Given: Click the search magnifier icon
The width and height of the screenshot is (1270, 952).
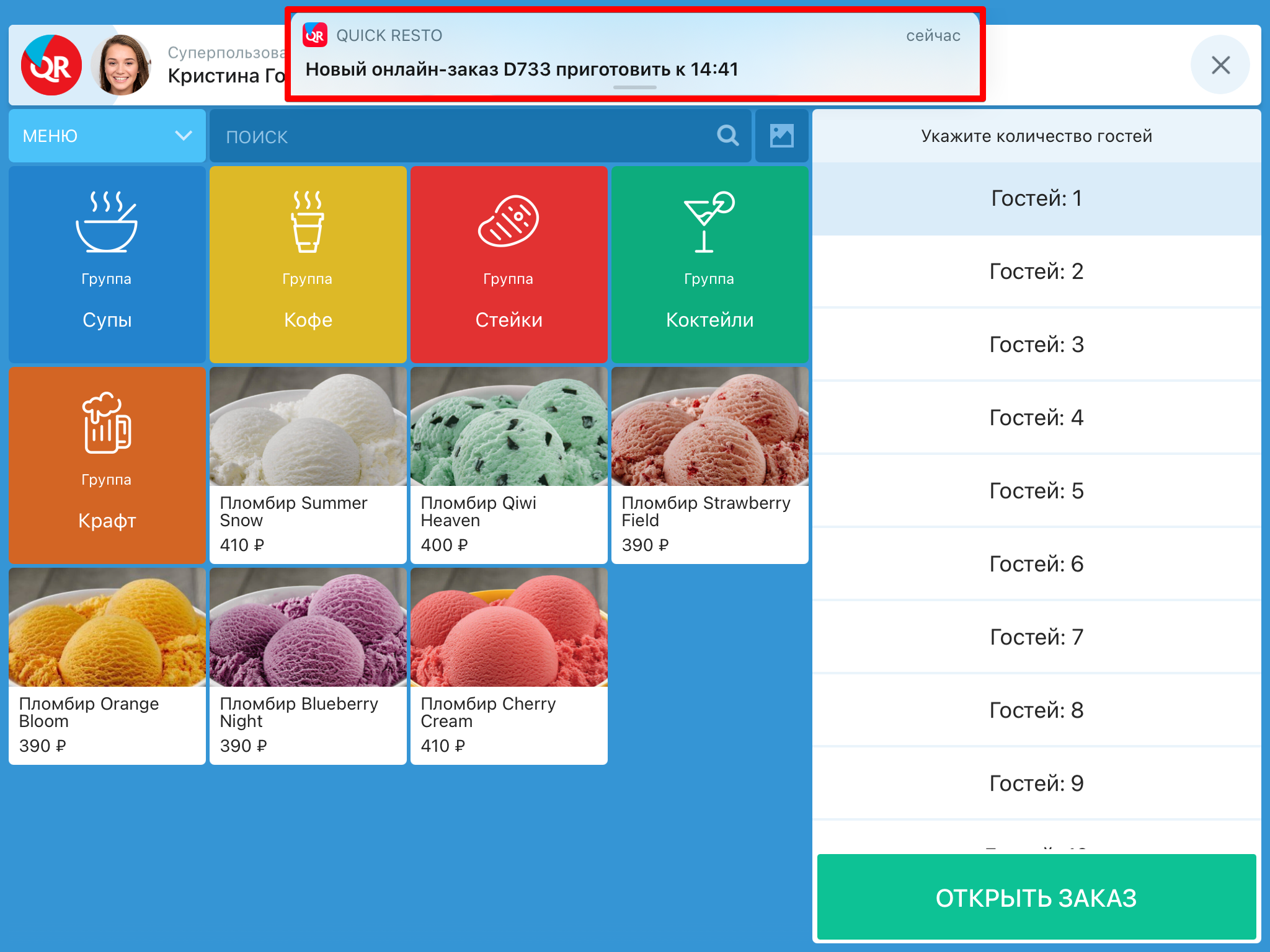Looking at the screenshot, I should 727,135.
